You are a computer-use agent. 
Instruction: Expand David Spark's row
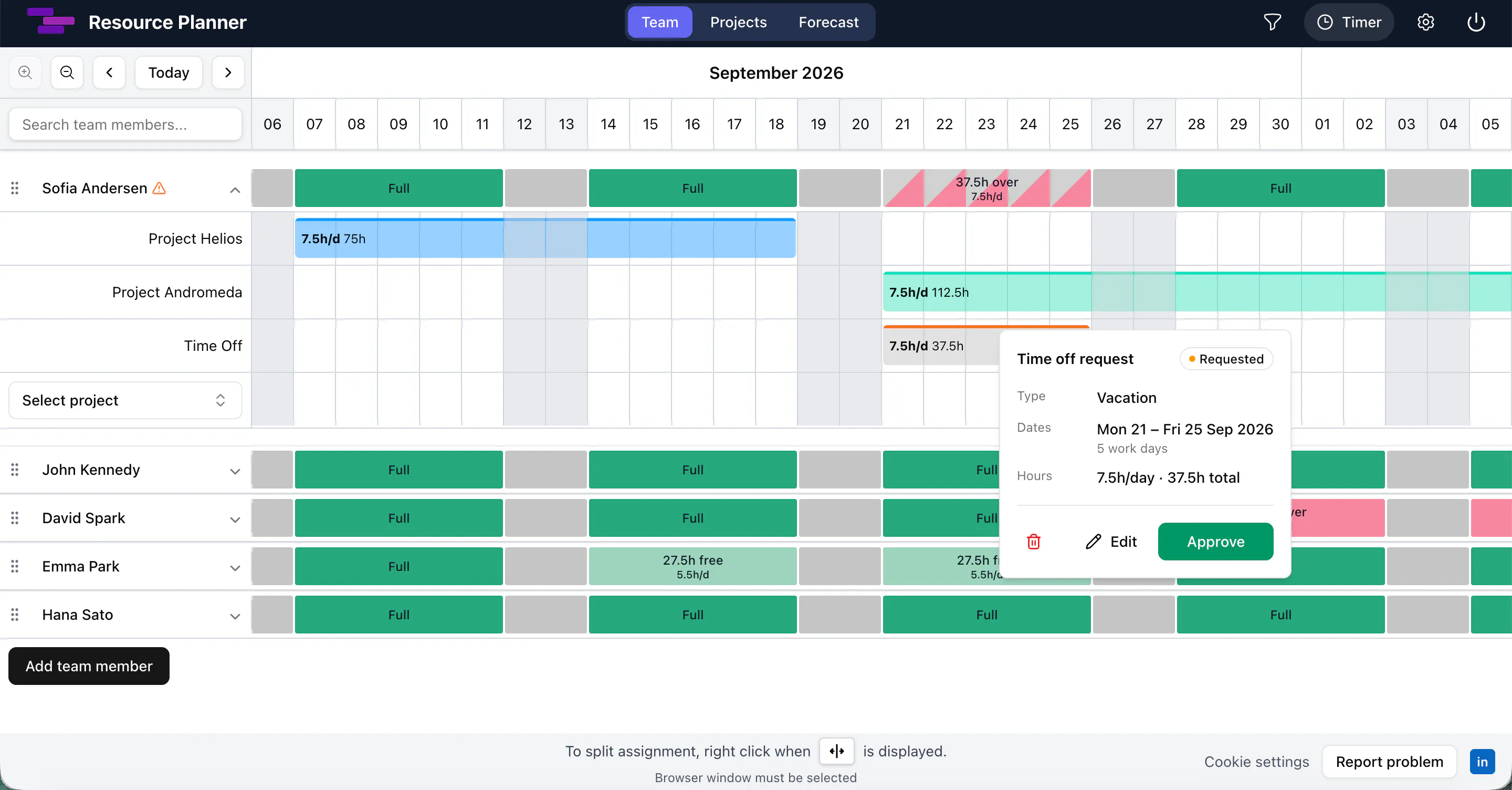click(x=235, y=519)
